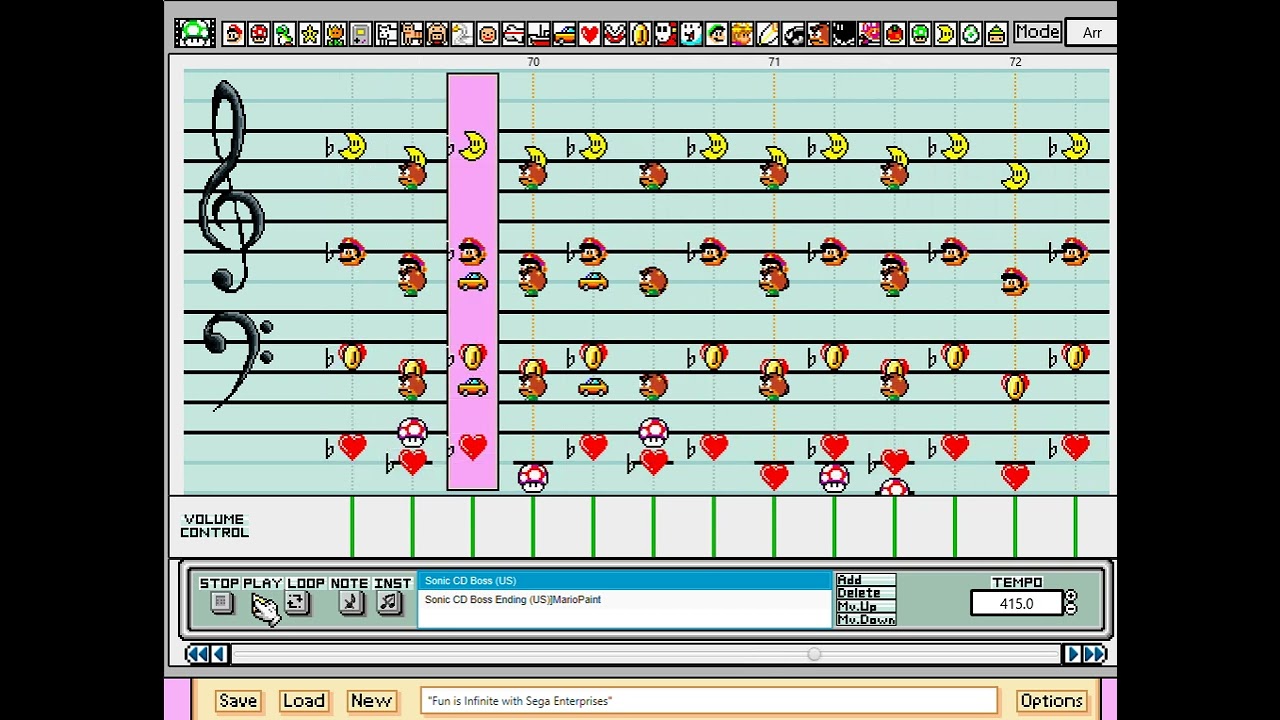Click Save button
The image size is (1280, 720).
238,701
